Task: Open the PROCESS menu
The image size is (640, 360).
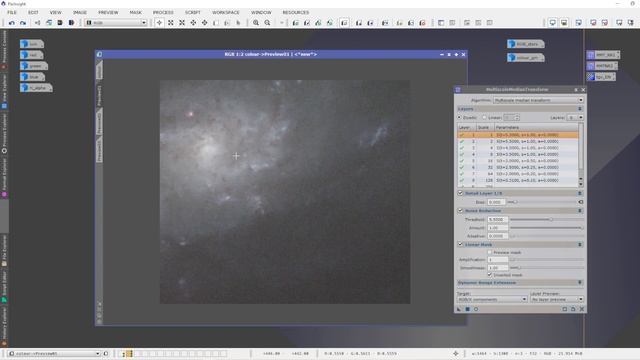Action: (163, 12)
